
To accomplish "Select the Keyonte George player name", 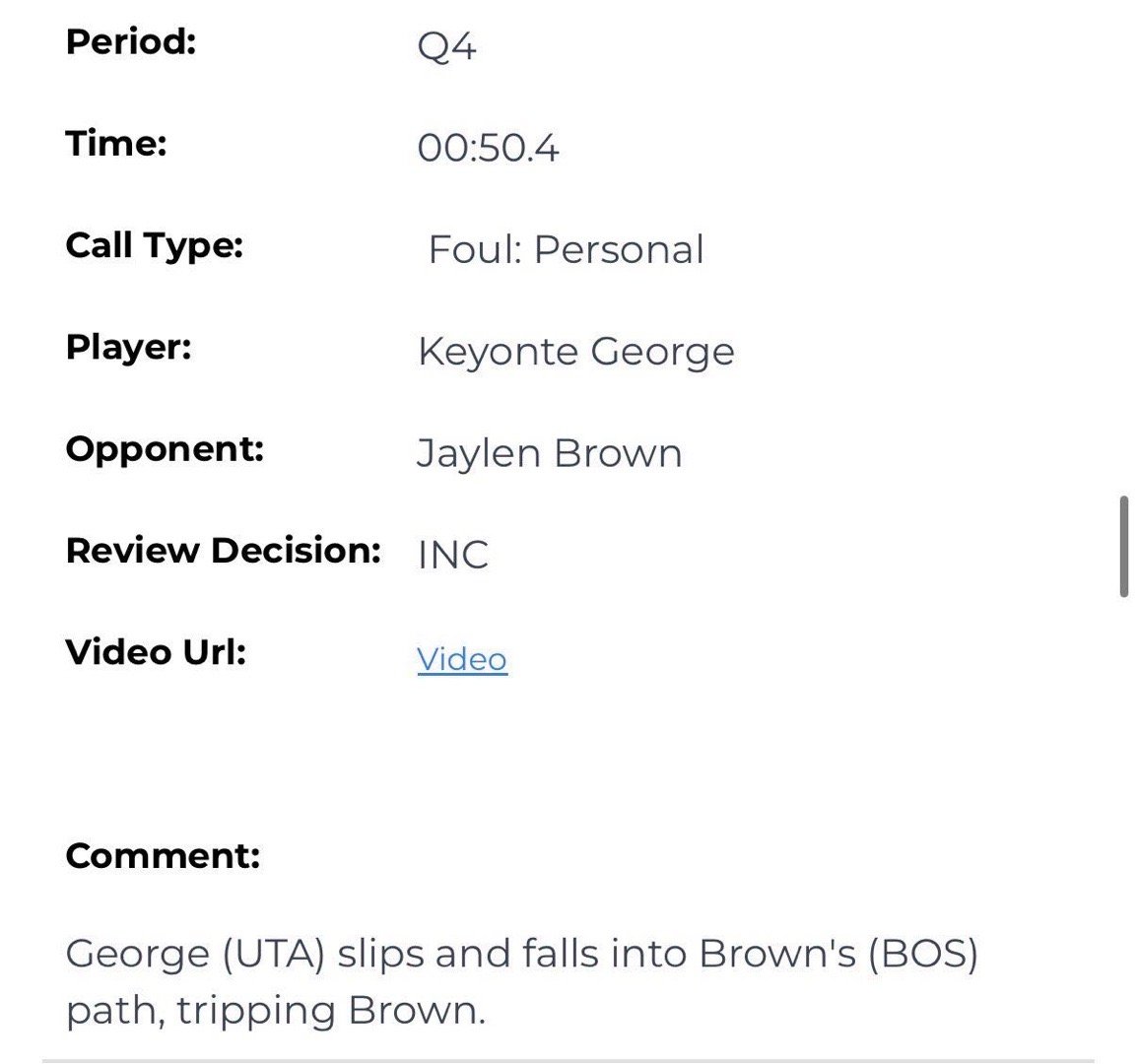I will click(x=575, y=352).
